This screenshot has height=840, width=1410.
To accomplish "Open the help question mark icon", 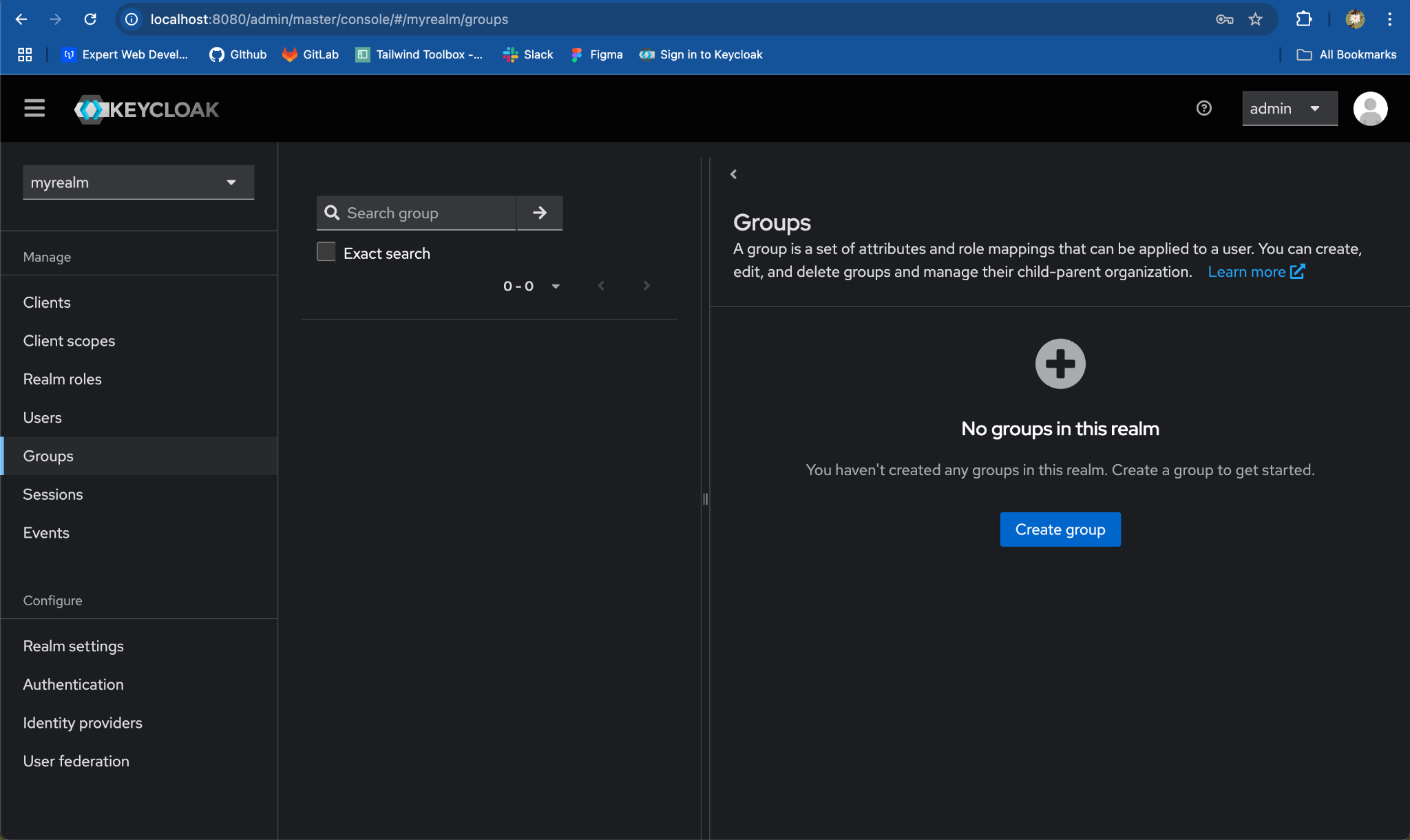I will coord(1203,108).
